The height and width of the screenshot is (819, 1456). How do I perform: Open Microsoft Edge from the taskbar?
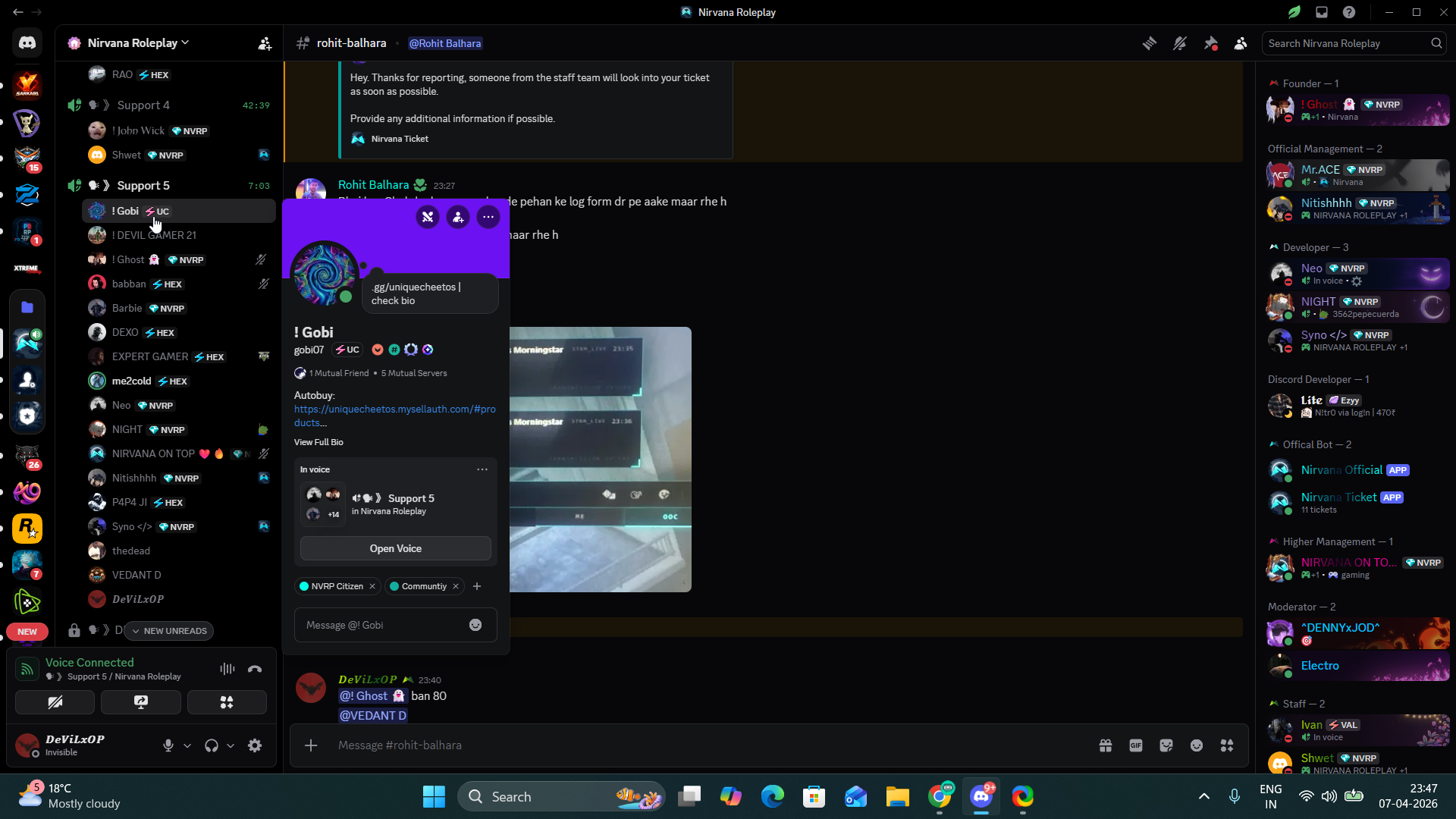pyautogui.click(x=772, y=796)
